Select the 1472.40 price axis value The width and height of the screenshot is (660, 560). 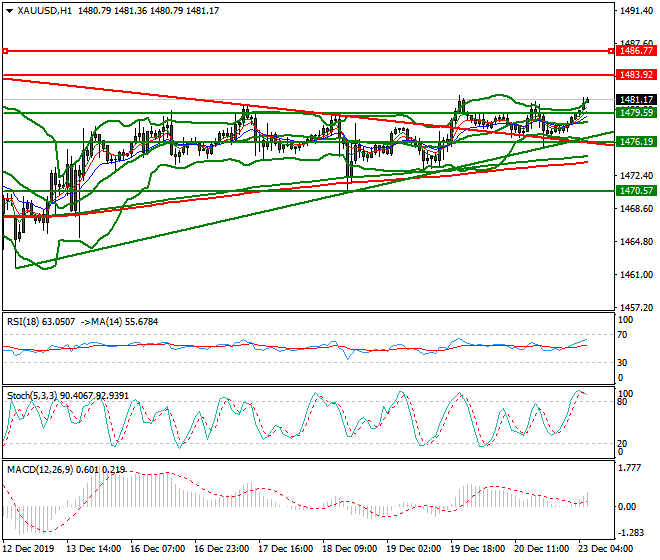[637, 176]
